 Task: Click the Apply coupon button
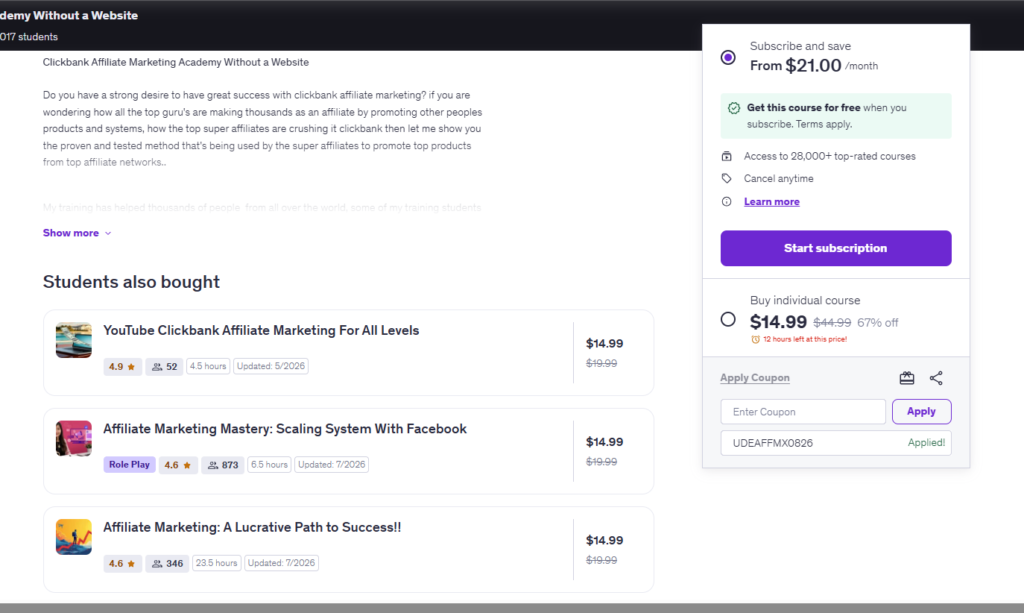921,411
